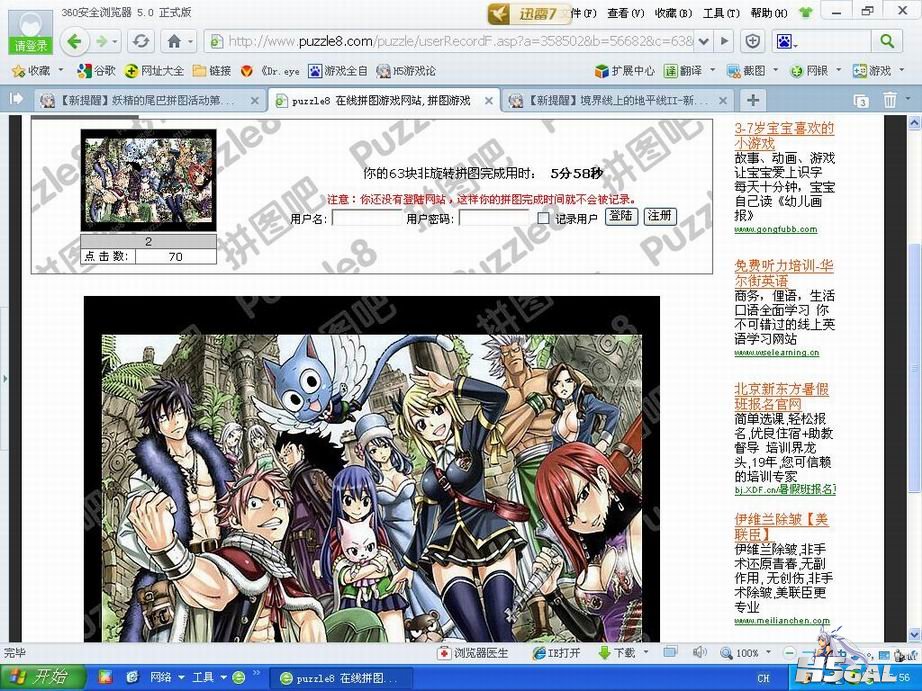This screenshot has width=922, height=691.
Task: Open the 查看(V) menu
Action: 626,13
